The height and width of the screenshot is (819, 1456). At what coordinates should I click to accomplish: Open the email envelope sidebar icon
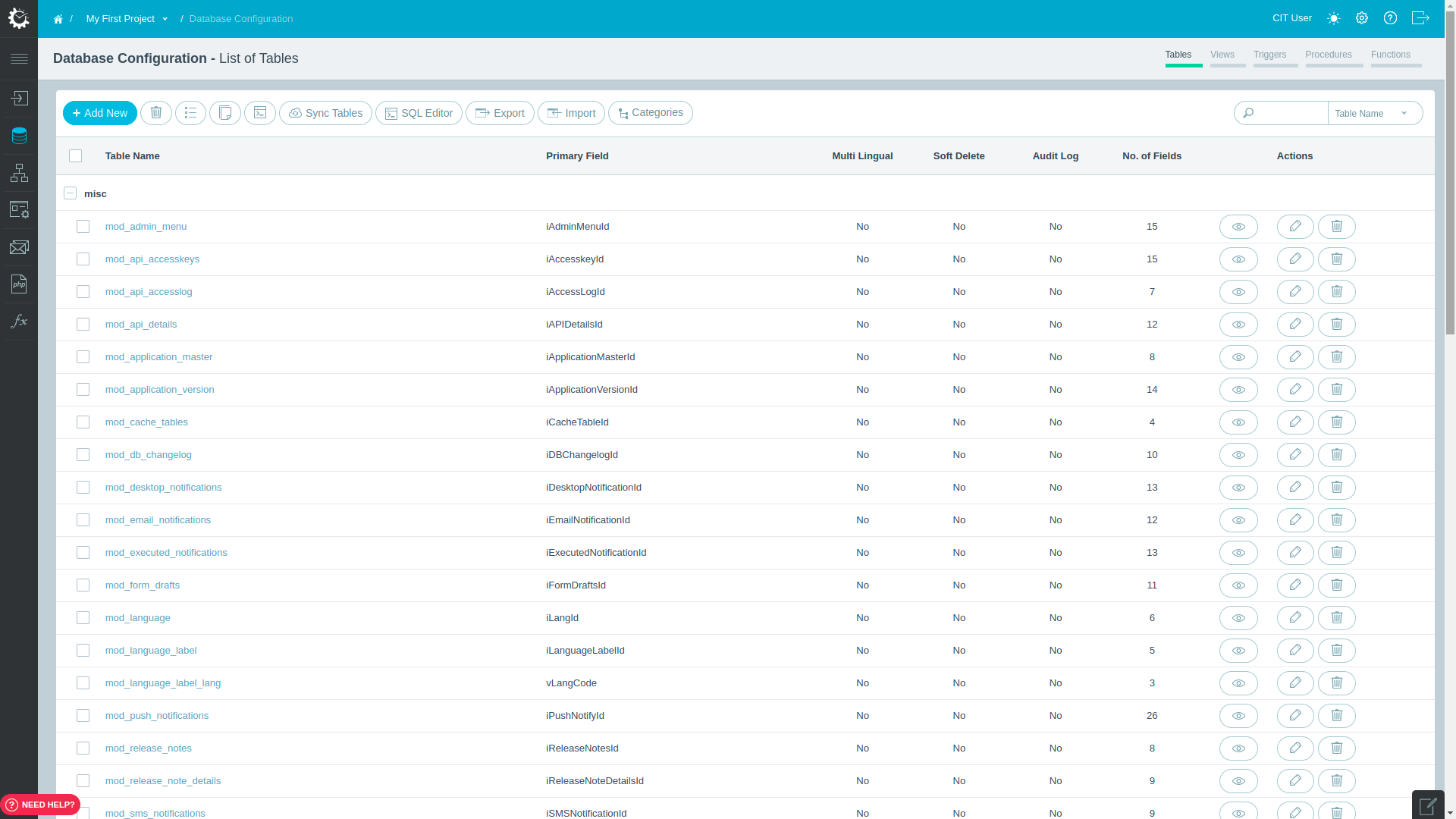pos(19,247)
